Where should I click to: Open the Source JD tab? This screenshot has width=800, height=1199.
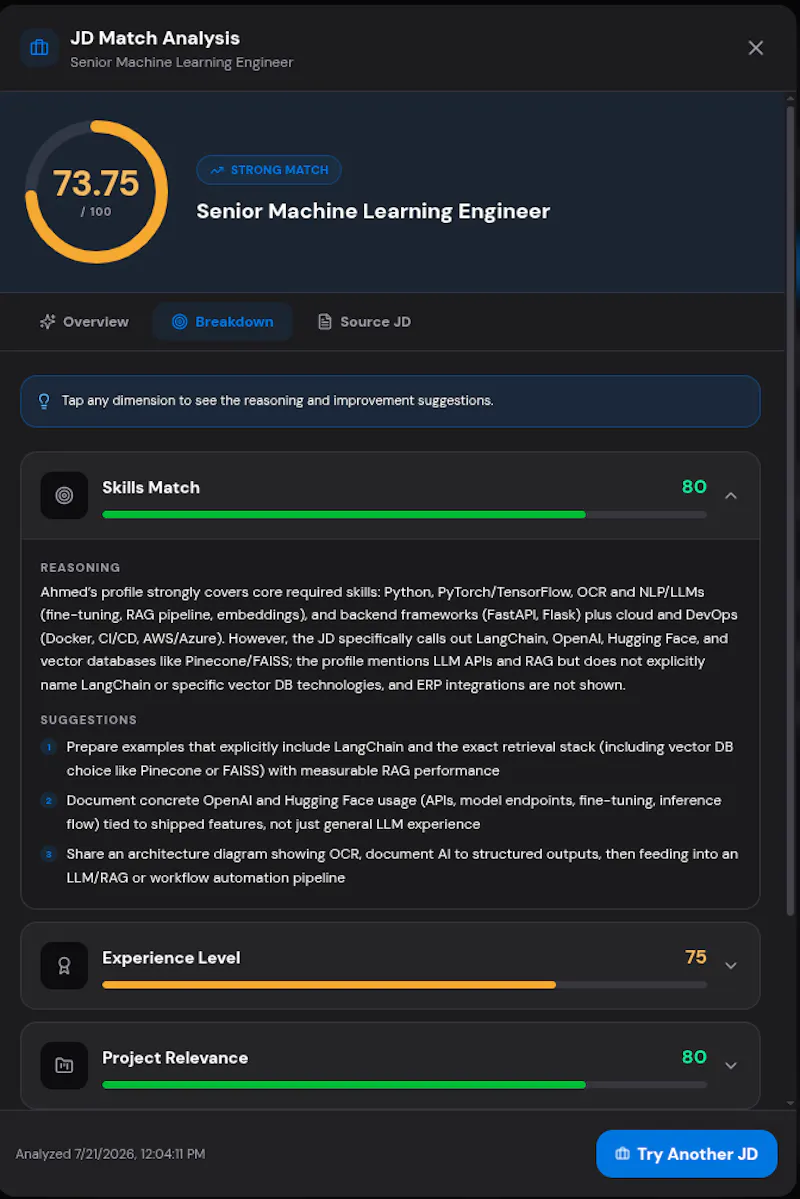click(x=364, y=322)
